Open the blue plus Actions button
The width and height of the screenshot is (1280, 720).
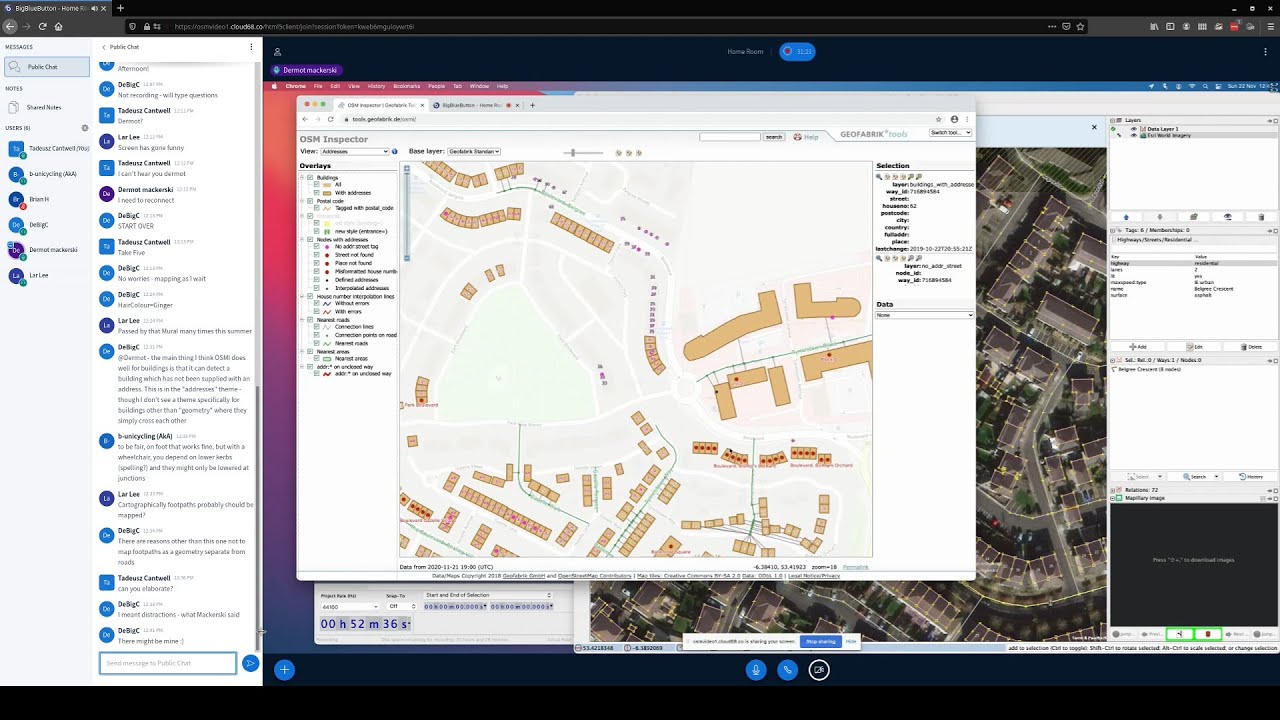pyautogui.click(x=284, y=670)
